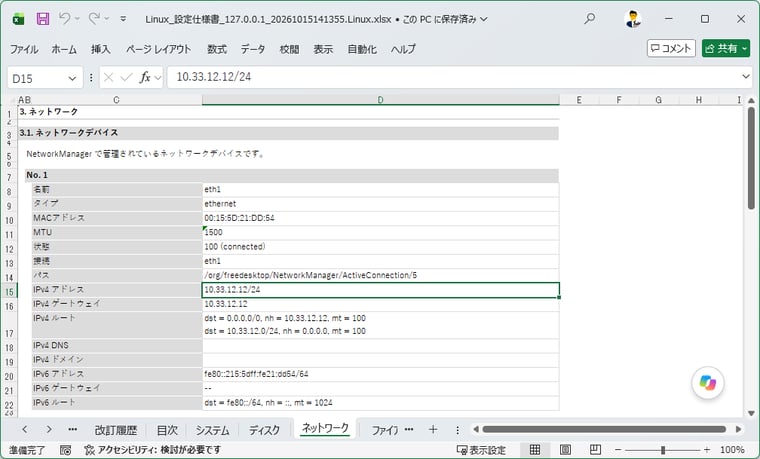Select the MTU value cell 1500
Viewport: 760px width, 459px height.
point(380,233)
